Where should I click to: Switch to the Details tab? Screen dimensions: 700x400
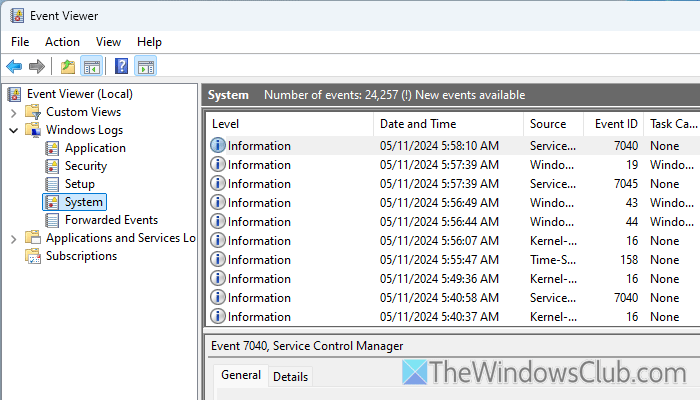(290, 377)
